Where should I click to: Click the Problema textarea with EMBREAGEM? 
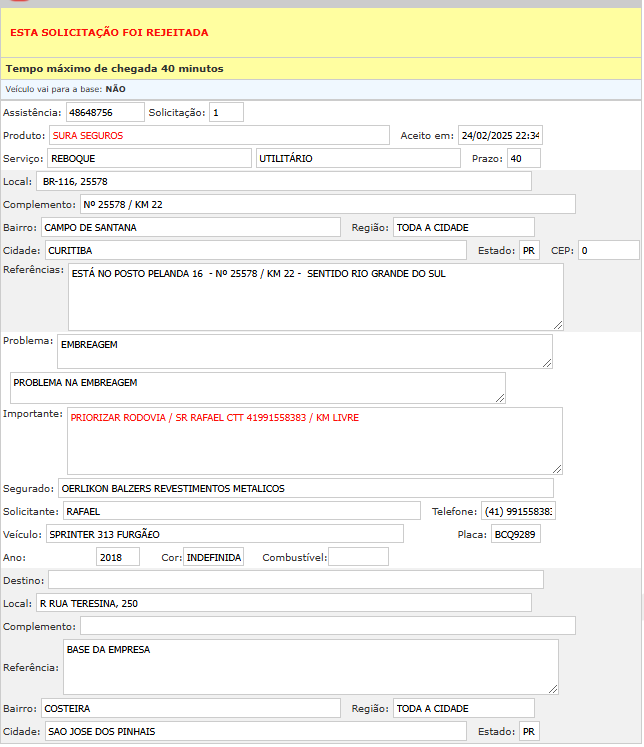[304, 351]
